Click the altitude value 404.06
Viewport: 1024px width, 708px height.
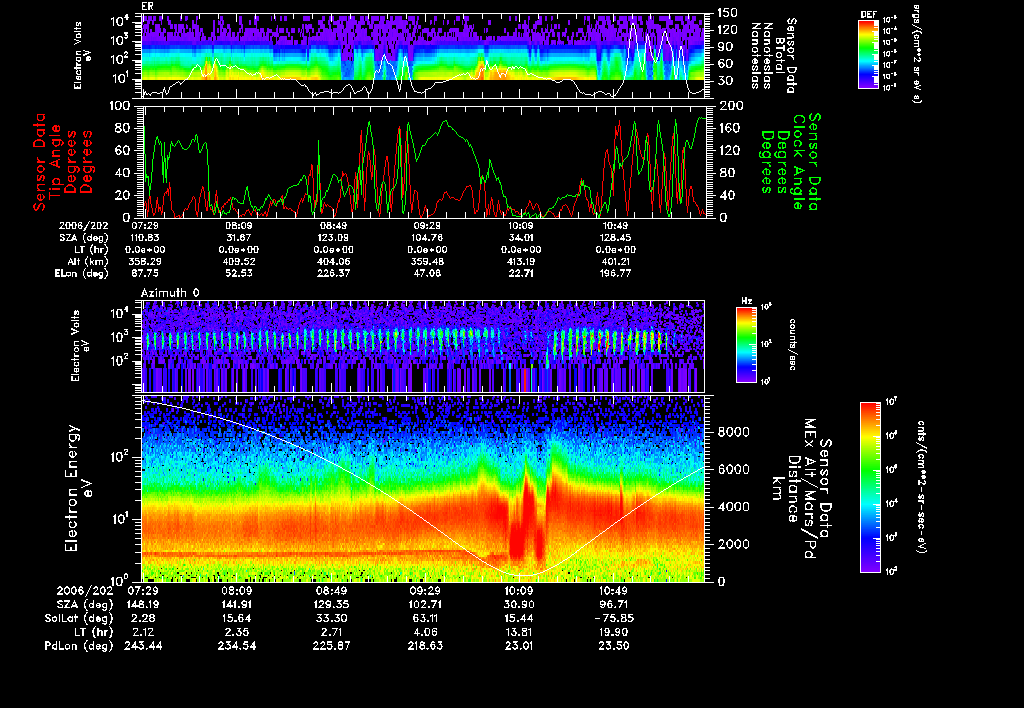pos(333,261)
